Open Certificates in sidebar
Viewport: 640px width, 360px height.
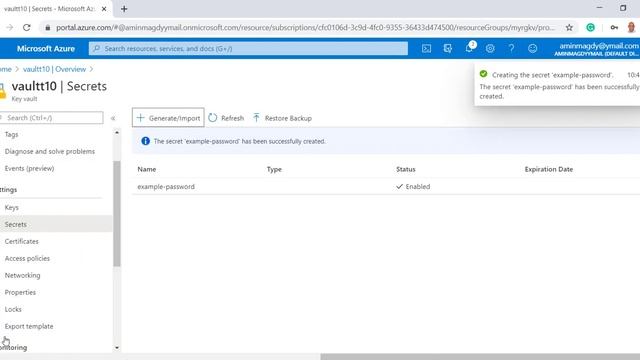tap(22, 241)
